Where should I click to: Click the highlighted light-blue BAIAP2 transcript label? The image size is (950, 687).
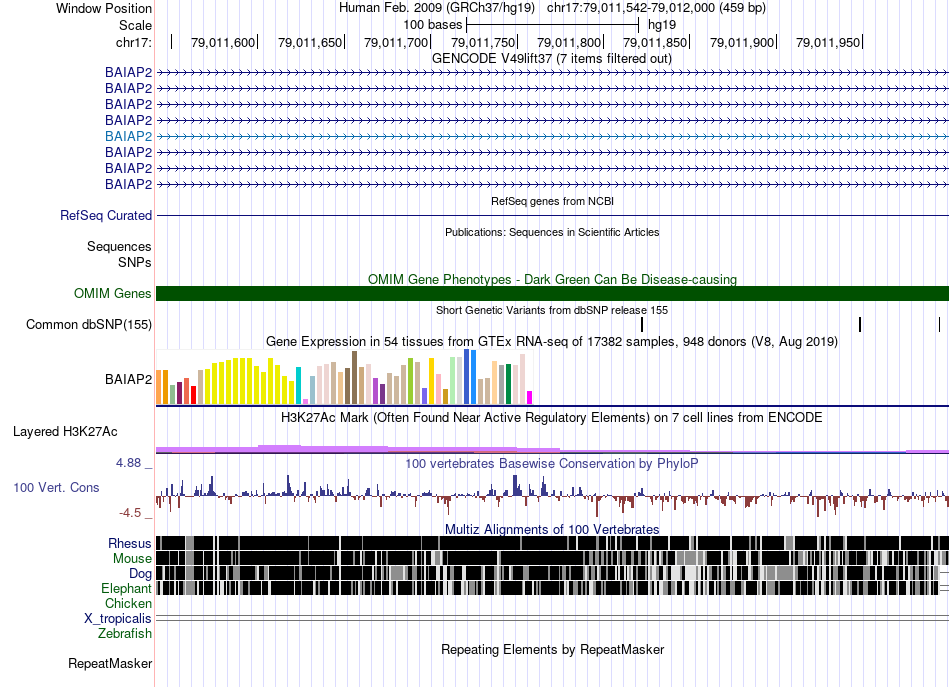[128, 136]
